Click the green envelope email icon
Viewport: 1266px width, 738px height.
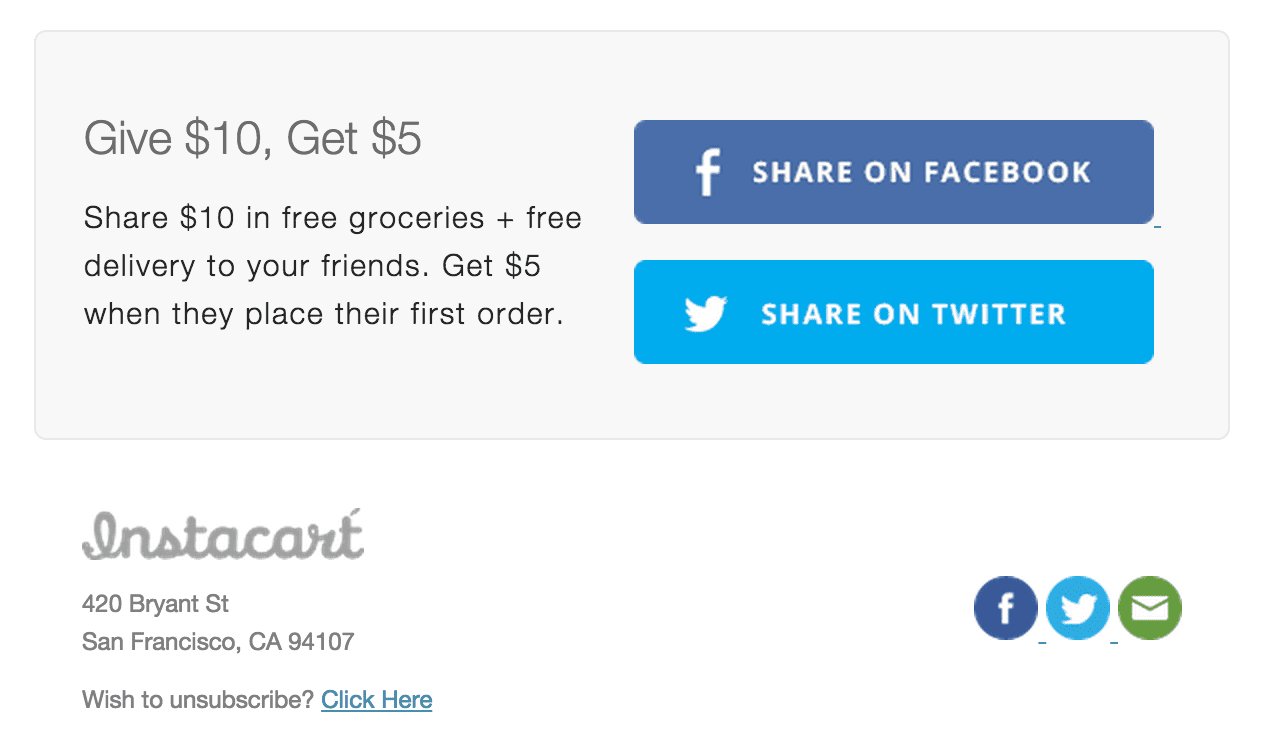1150,608
